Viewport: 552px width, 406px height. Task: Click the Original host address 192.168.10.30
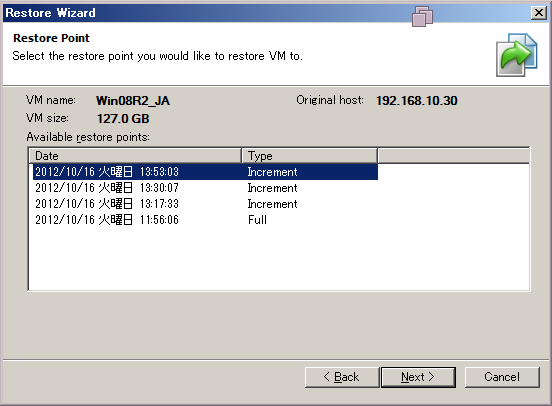click(x=416, y=101)
